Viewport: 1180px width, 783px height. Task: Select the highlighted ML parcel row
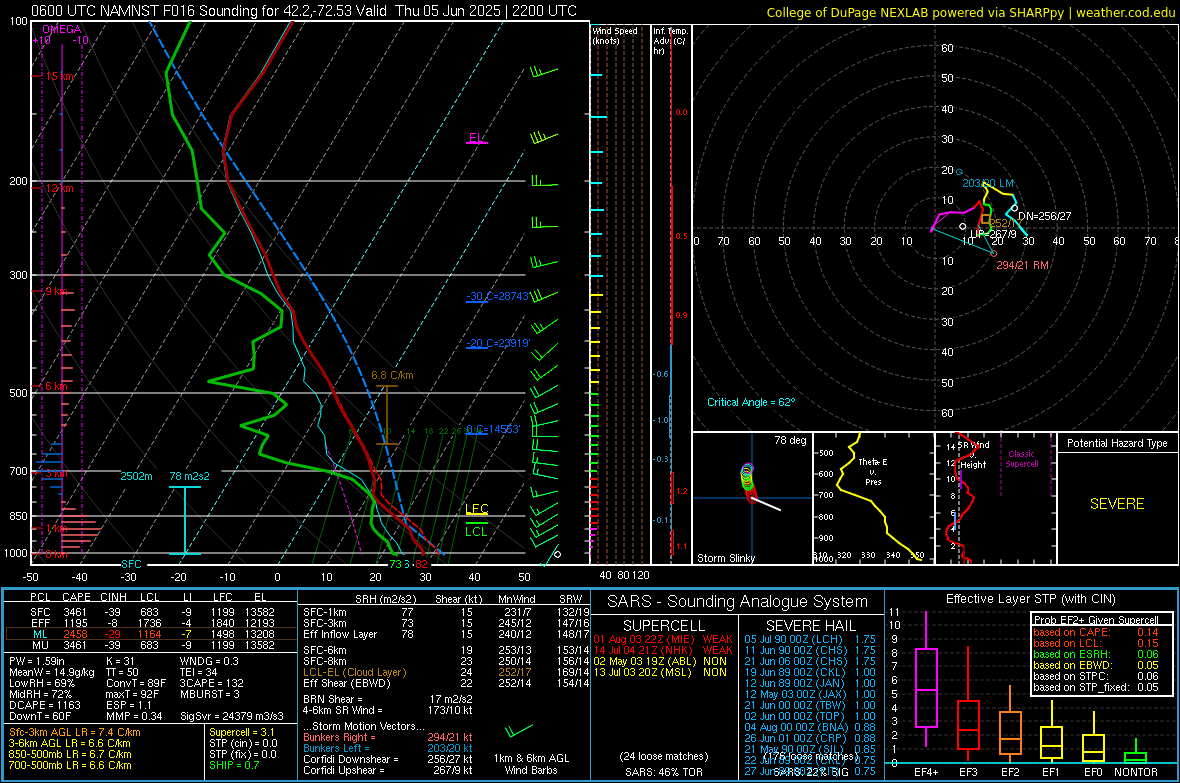coord(150,634)
